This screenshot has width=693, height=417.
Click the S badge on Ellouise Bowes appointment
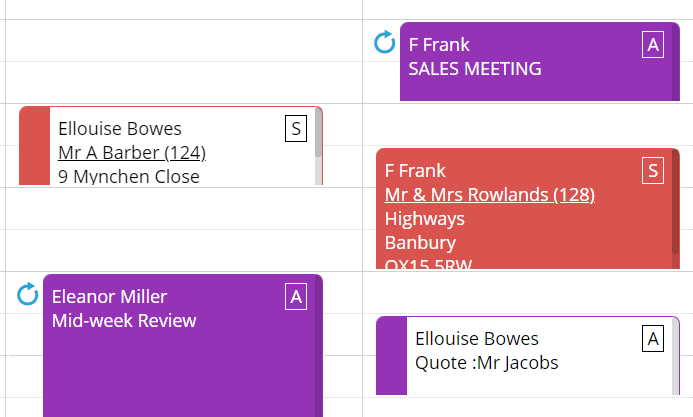tap(296, 129)
